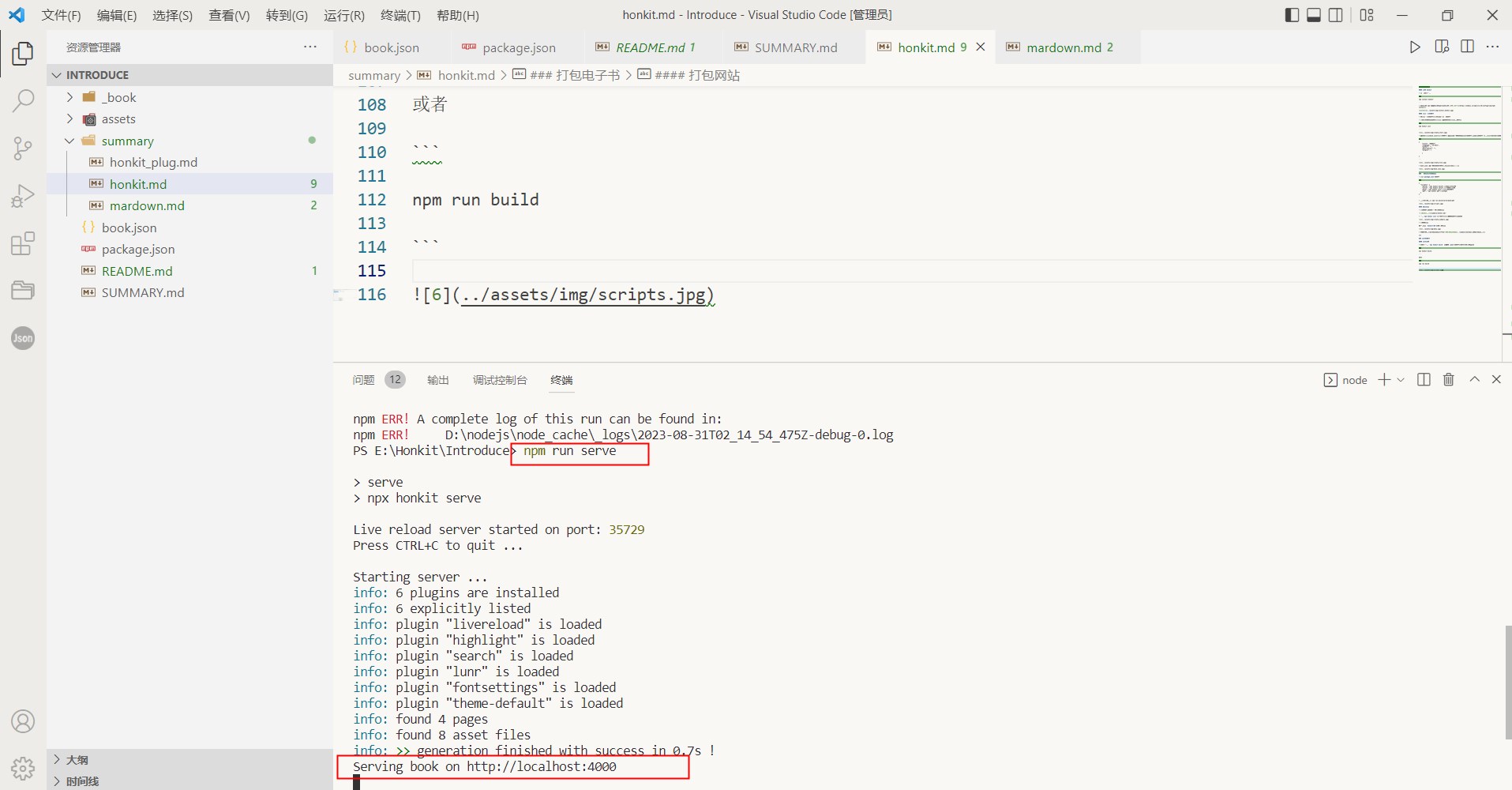Viewport: 1512px width, 790px height.
Task: Open the Explorer view in activity bar
Action: [23, 54]
